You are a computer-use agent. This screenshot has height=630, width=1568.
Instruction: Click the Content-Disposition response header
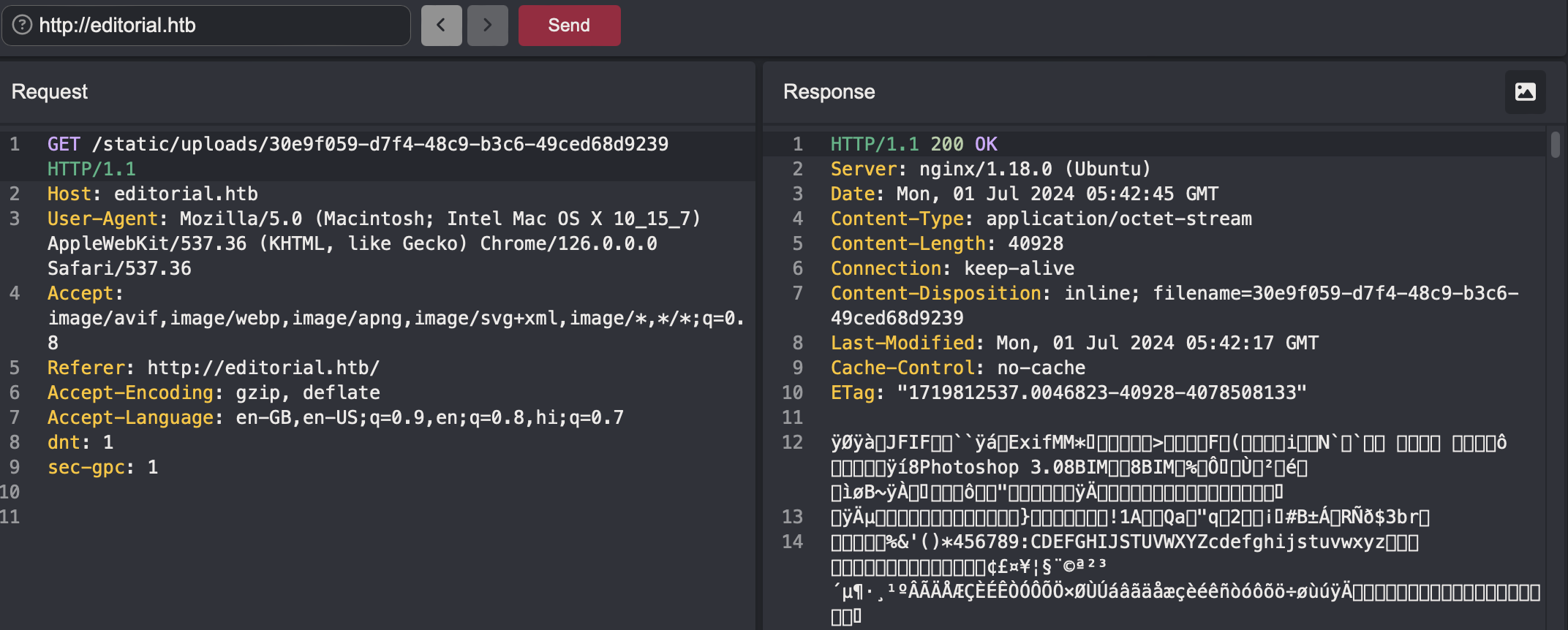click(935, 293)
